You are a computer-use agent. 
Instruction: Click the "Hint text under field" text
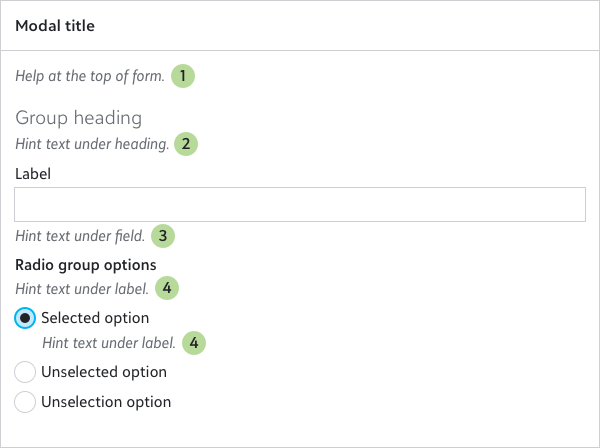(80, 237)
